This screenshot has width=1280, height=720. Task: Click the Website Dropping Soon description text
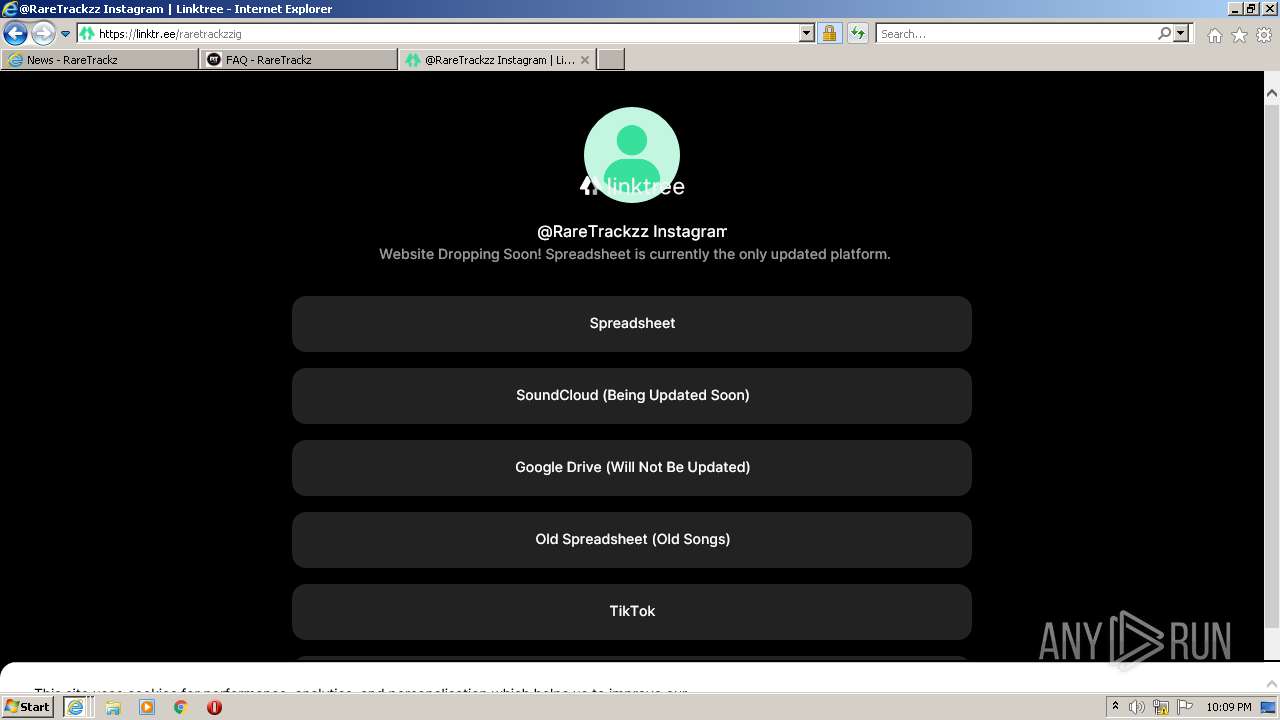click(x=634, y=255)
